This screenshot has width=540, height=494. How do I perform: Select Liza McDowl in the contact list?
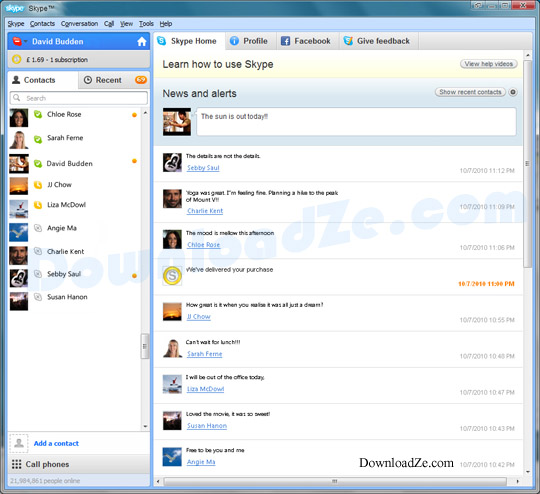[x=74, y=208]
